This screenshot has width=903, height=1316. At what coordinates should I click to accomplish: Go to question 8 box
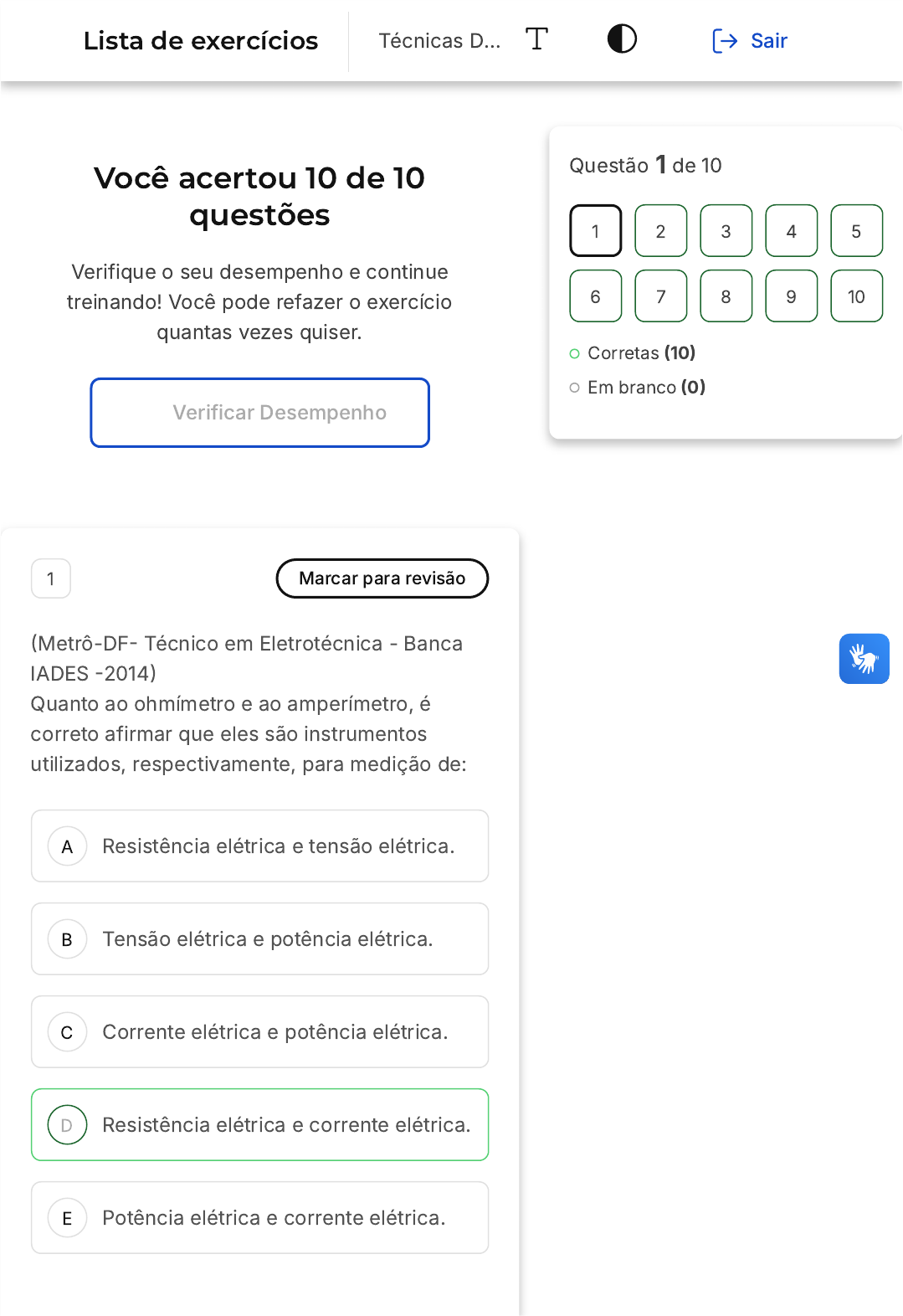point(726,296)
